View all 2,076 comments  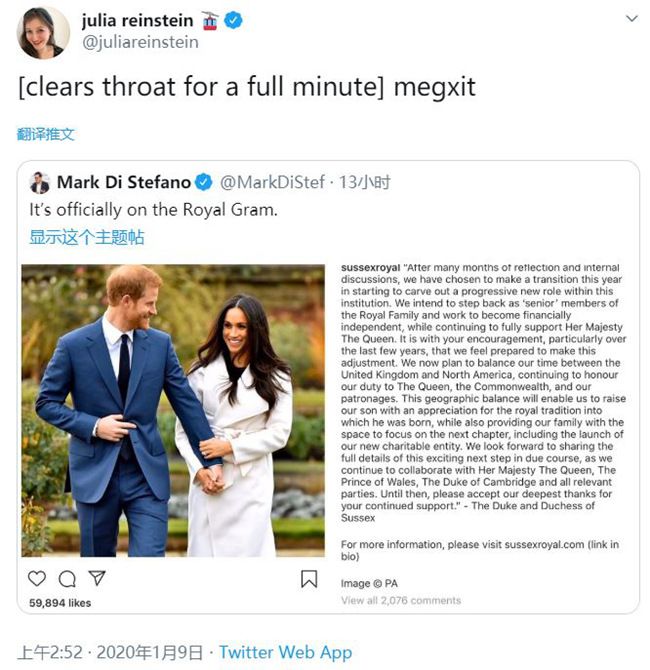pyautogui.click(x=401, y=600)
